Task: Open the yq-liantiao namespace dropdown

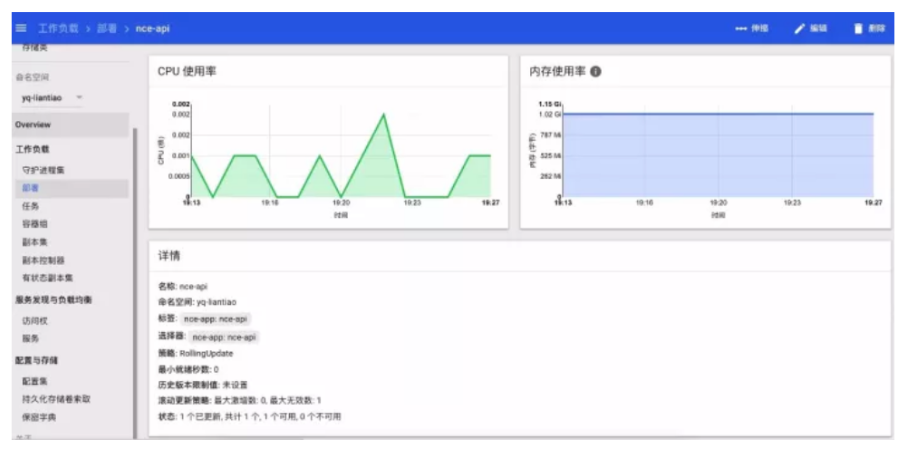Action: 52,98
